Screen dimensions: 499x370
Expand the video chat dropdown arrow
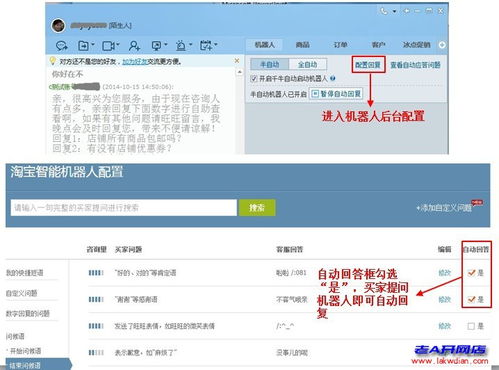click(118, 44)
